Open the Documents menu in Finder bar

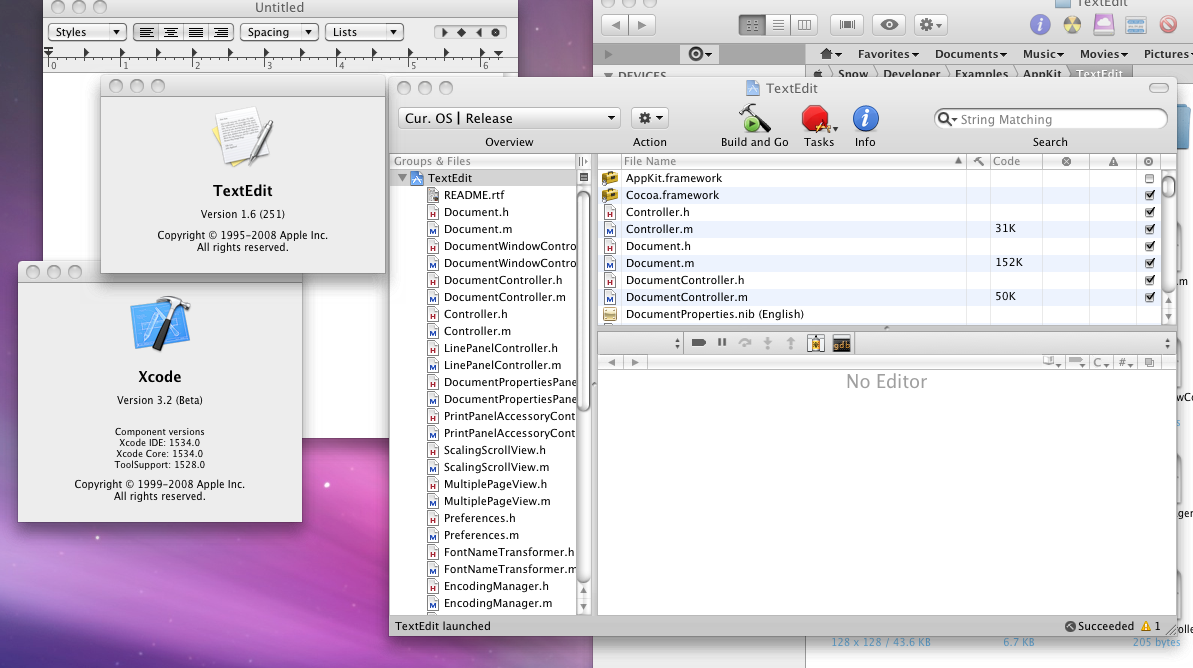[x=971, y=54]
